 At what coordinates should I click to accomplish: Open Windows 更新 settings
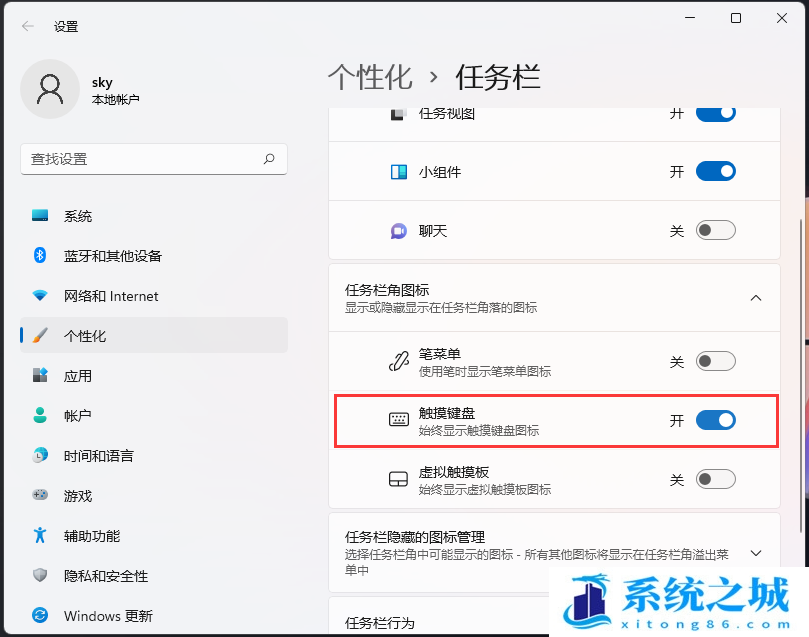[x=154, y=615]
